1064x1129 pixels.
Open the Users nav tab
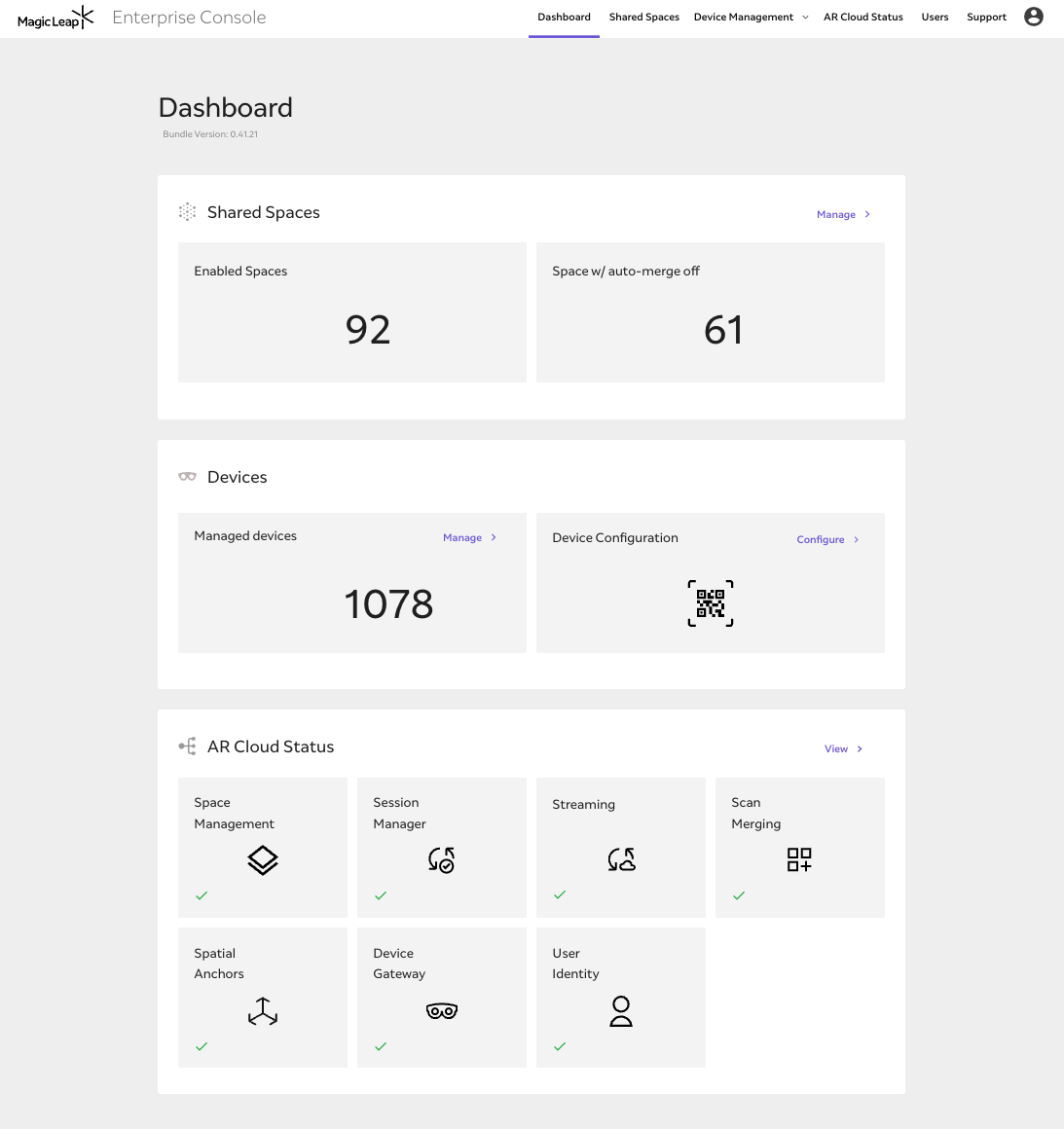click(936, 18)
